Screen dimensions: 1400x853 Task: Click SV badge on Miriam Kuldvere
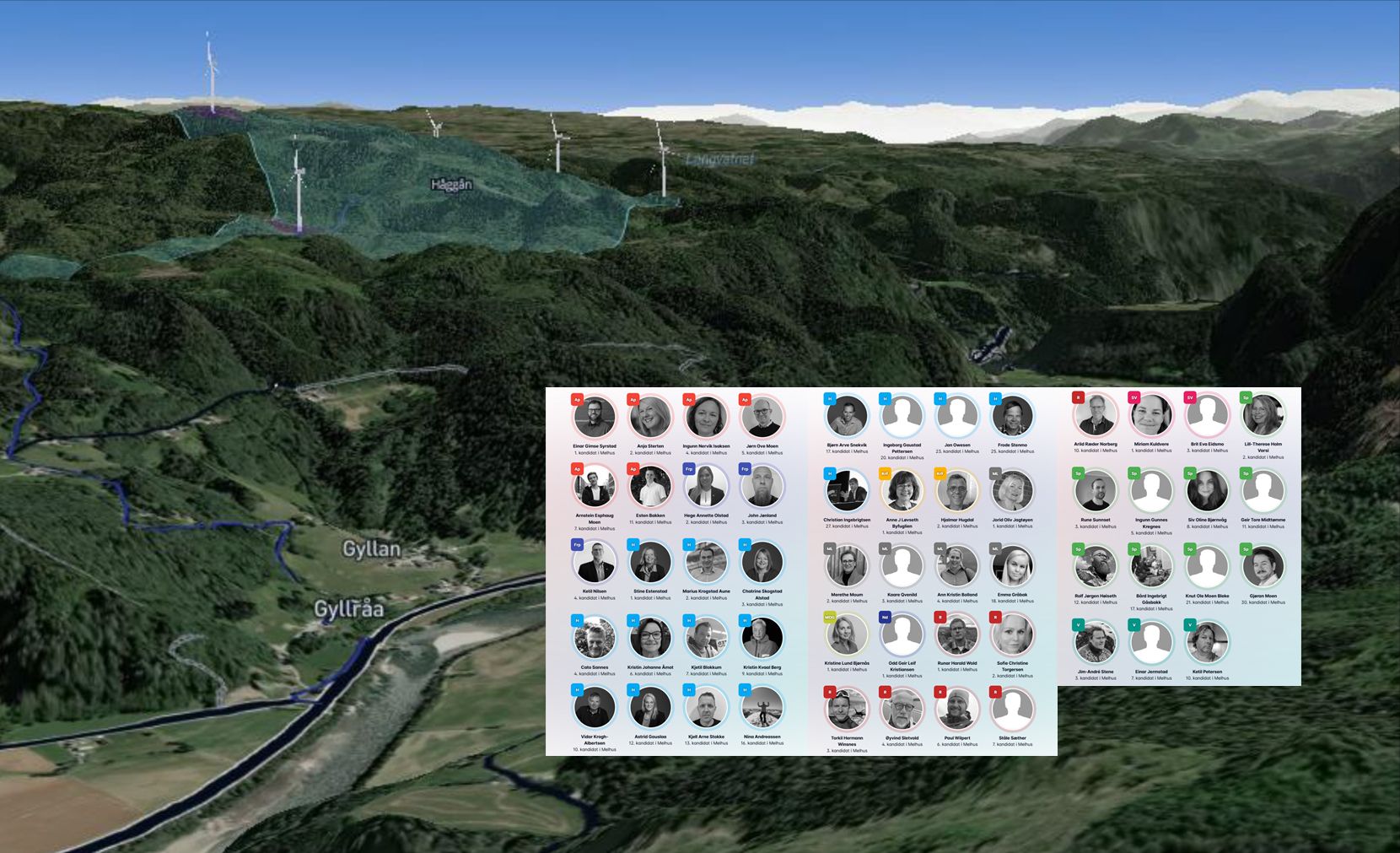coord(1134,397)
